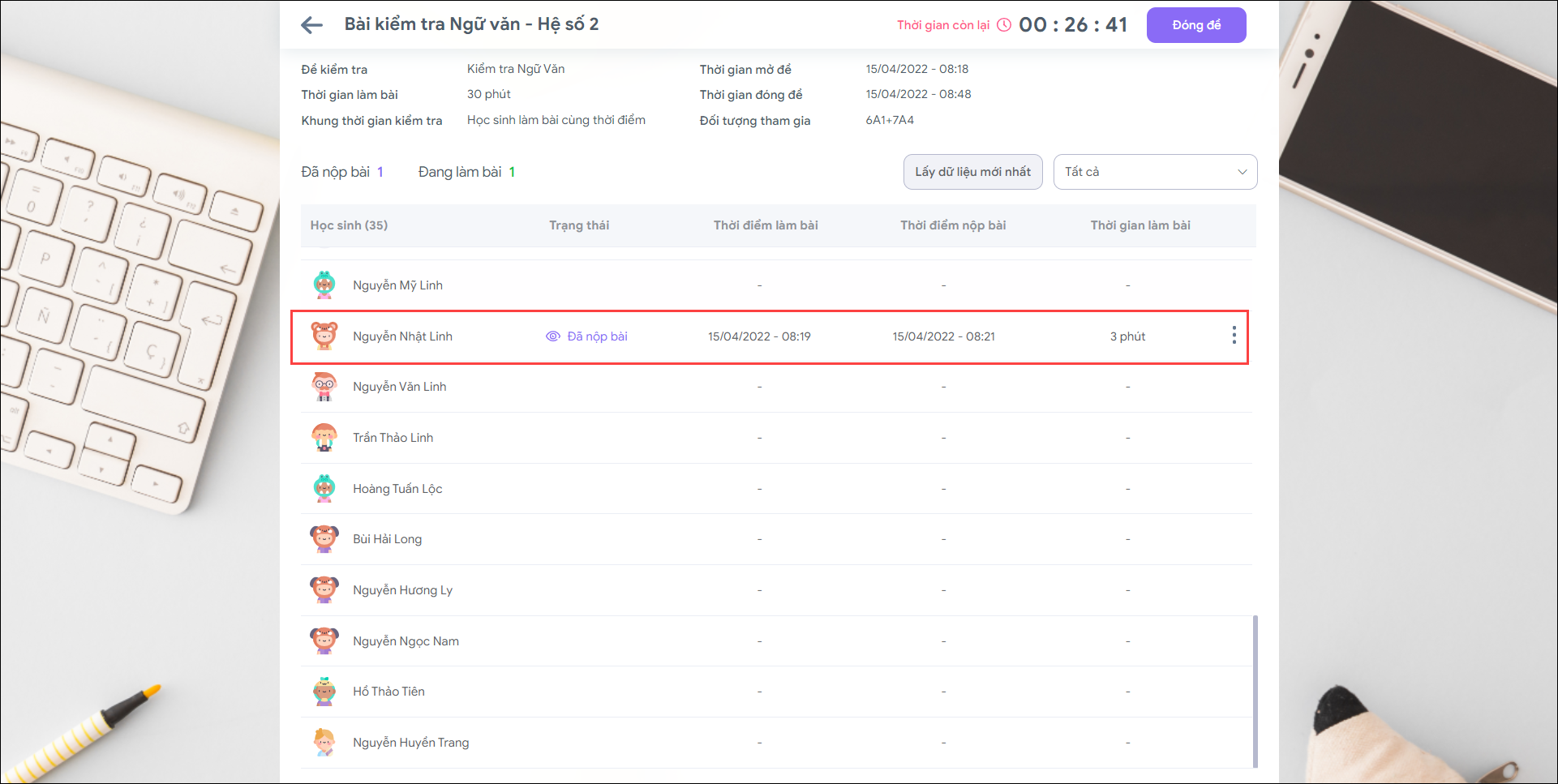Click Nguyễn Huyền Trang's avatar icon

[x=324, y=743]
